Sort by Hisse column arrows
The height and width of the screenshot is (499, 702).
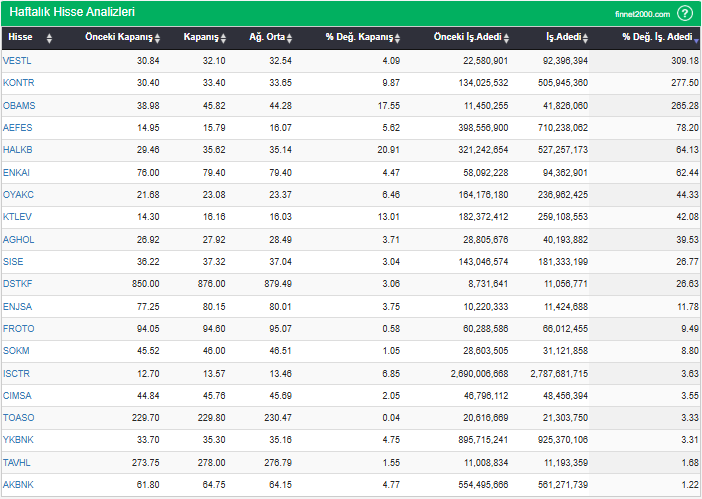point(40,38)
